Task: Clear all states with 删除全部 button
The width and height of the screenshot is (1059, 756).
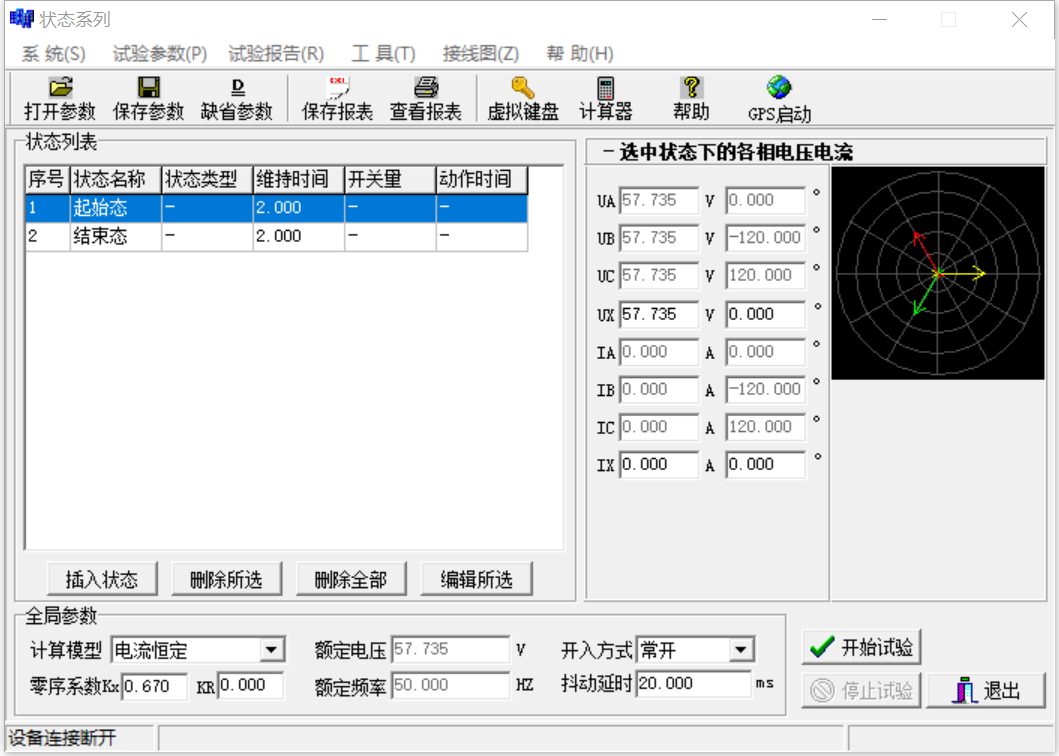Action: [x=352, y=578]
